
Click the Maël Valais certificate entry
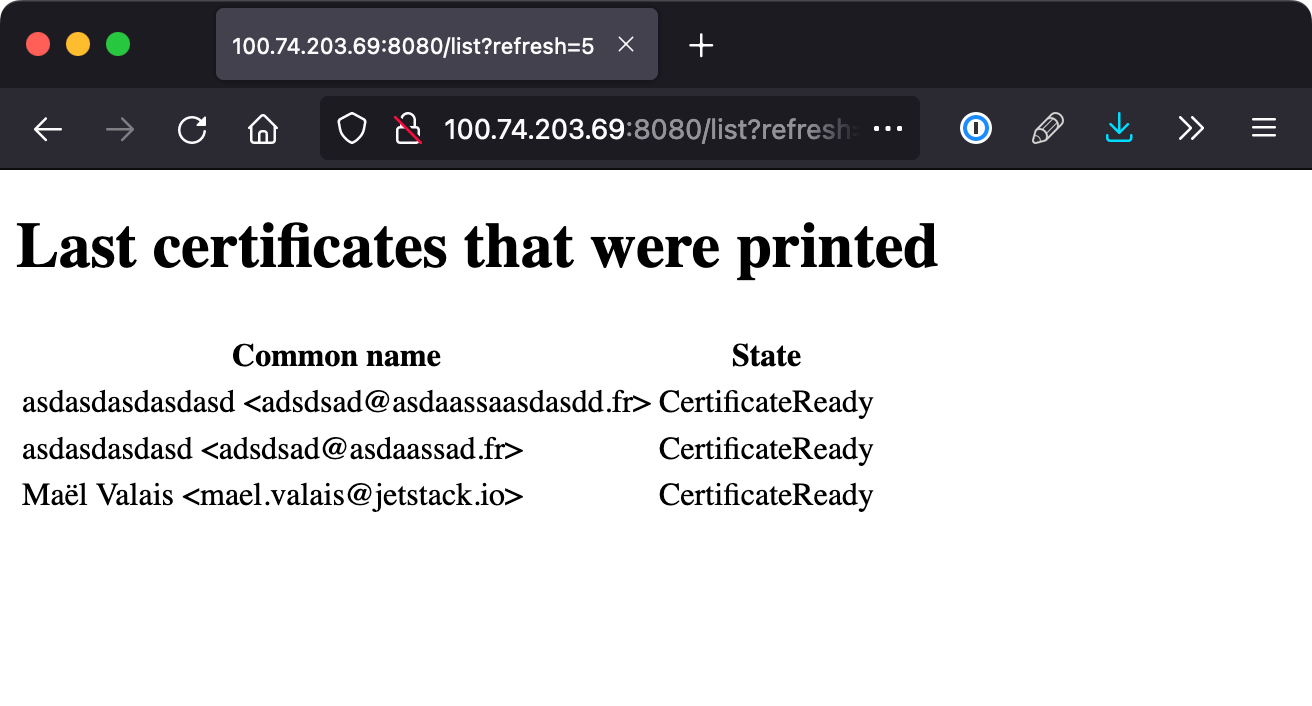click(x=273, y=495)
